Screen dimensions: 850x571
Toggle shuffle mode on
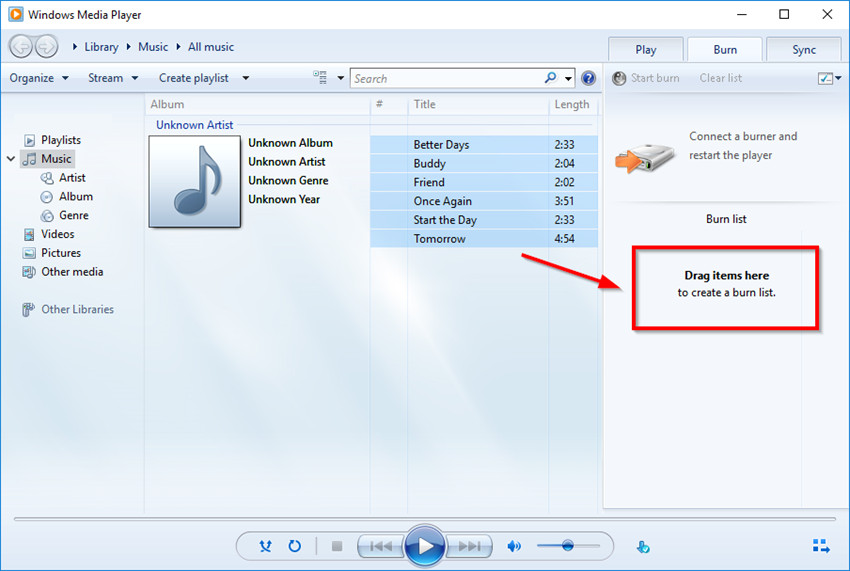click(265, 546)
